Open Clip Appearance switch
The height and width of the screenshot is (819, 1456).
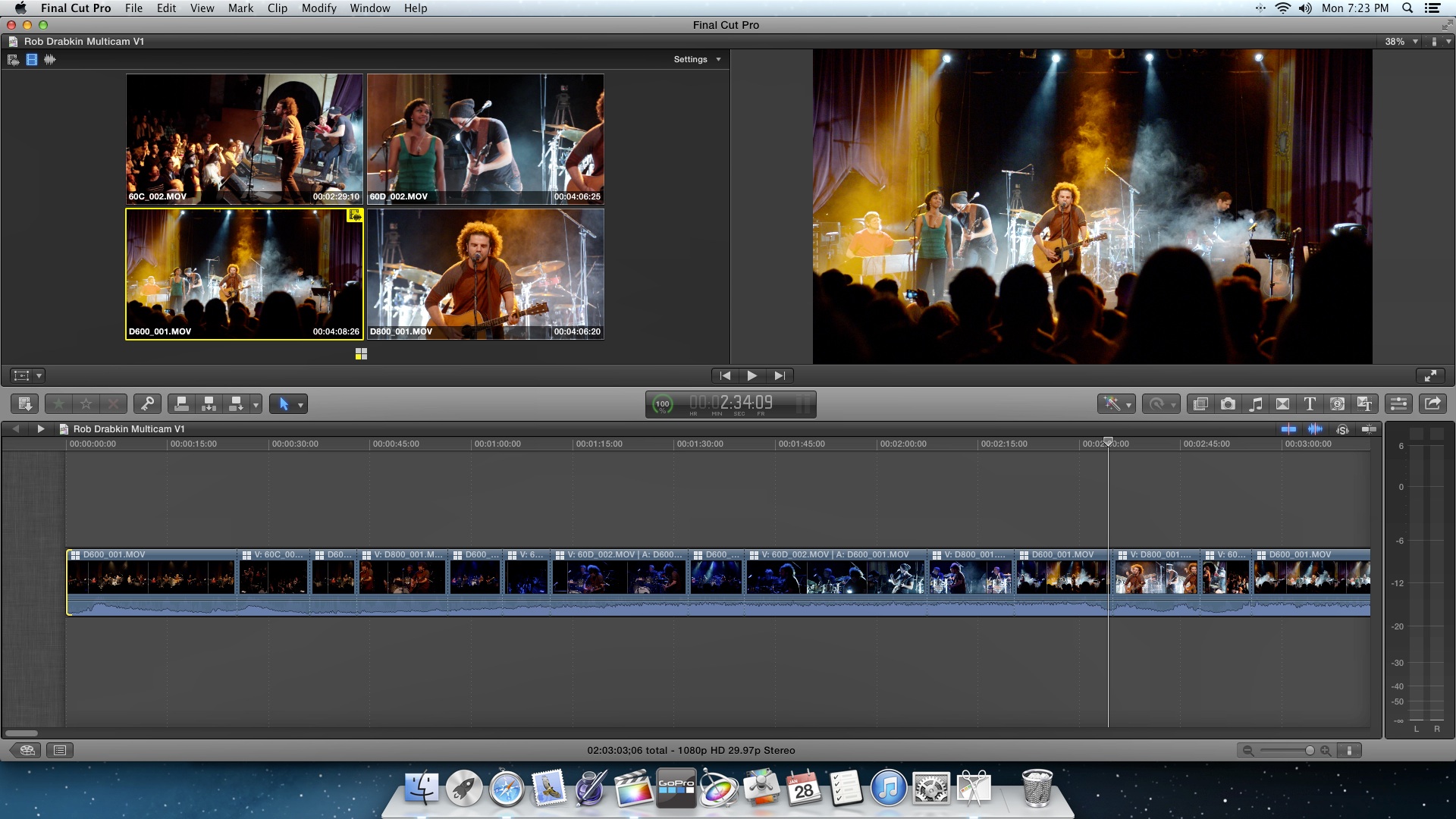coord(1349,751)
